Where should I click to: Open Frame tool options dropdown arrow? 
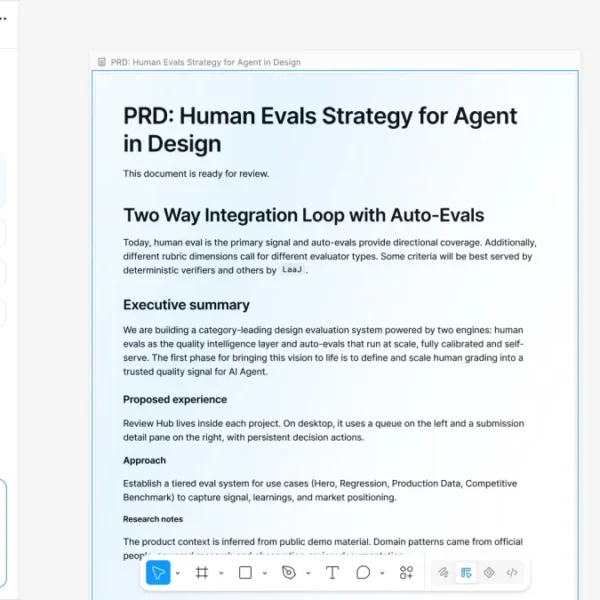[x=221, y=573]
